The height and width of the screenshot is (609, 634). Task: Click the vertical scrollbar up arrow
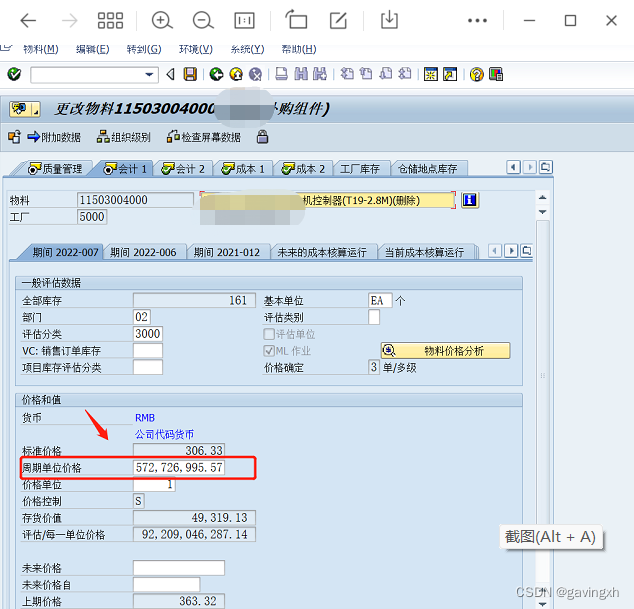[543, 197]
